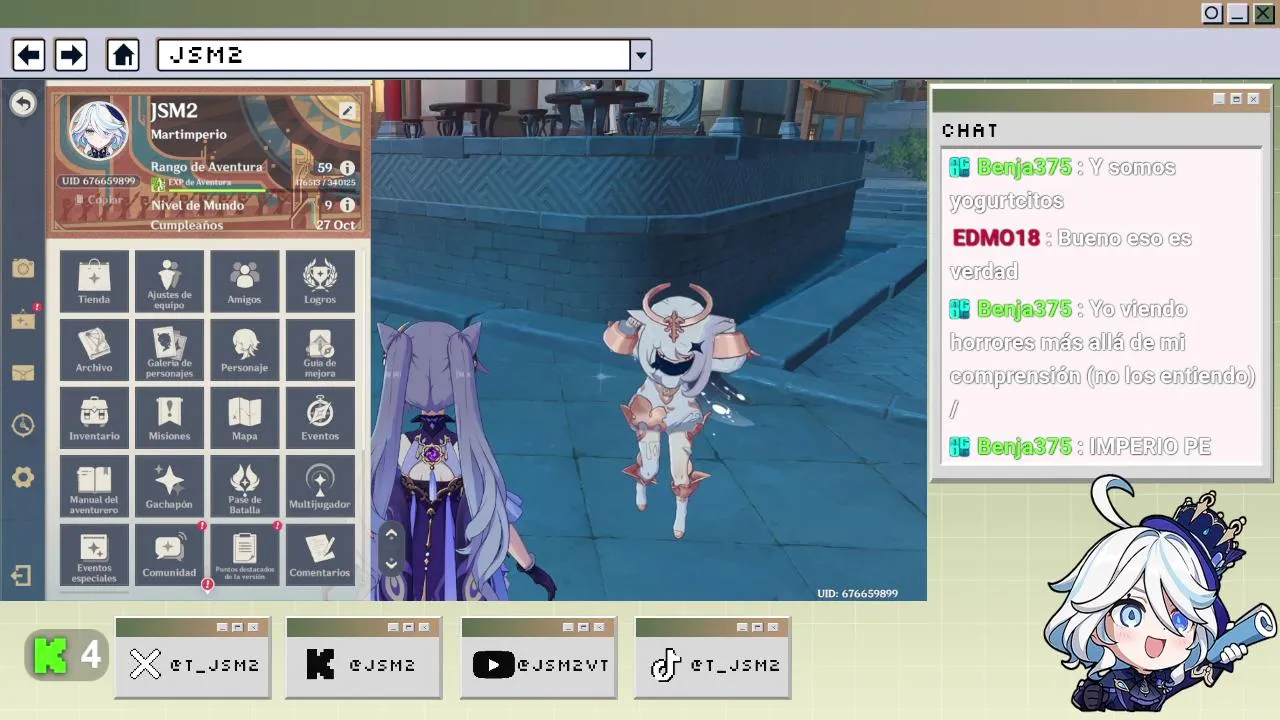The image size is (1280, 720).
Task: Open the Logros achievements menu
Action: [320, 281]
